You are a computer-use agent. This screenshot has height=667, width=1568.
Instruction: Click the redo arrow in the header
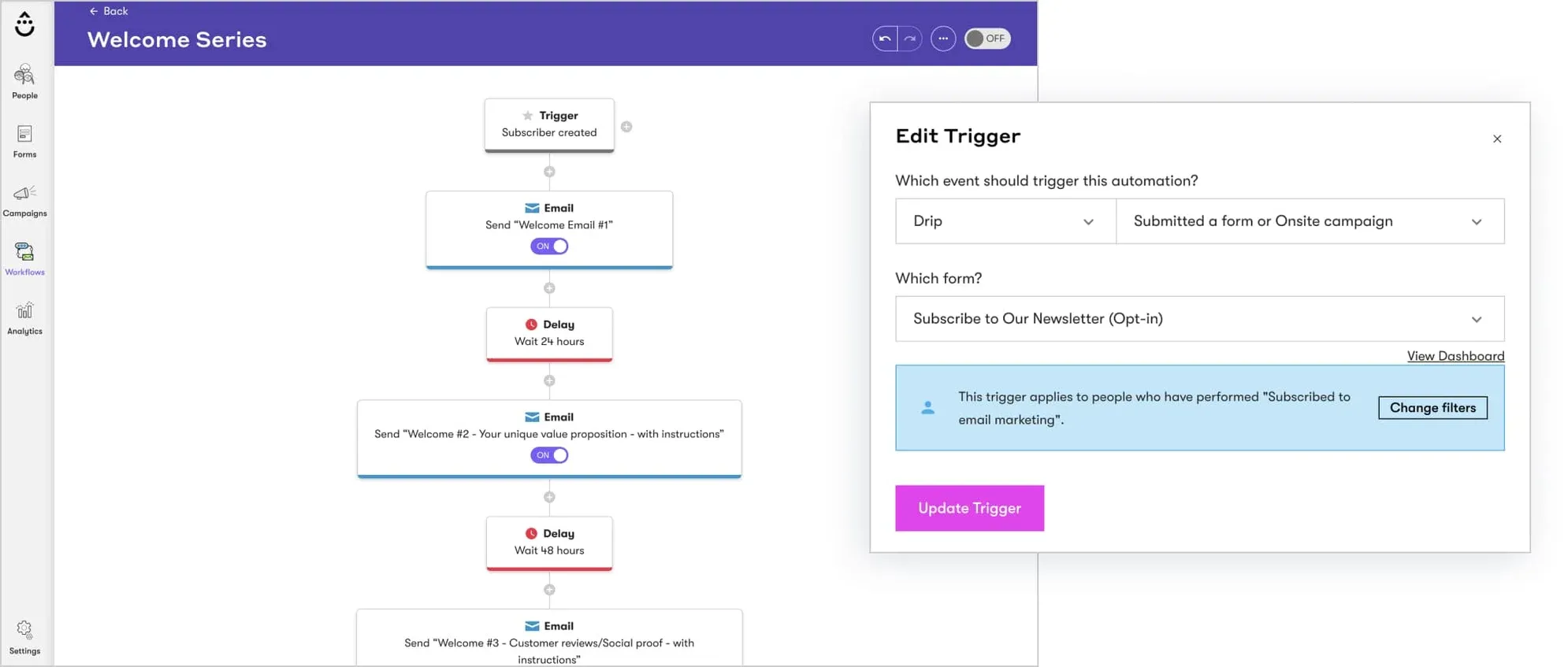click(x=910, y=38)
